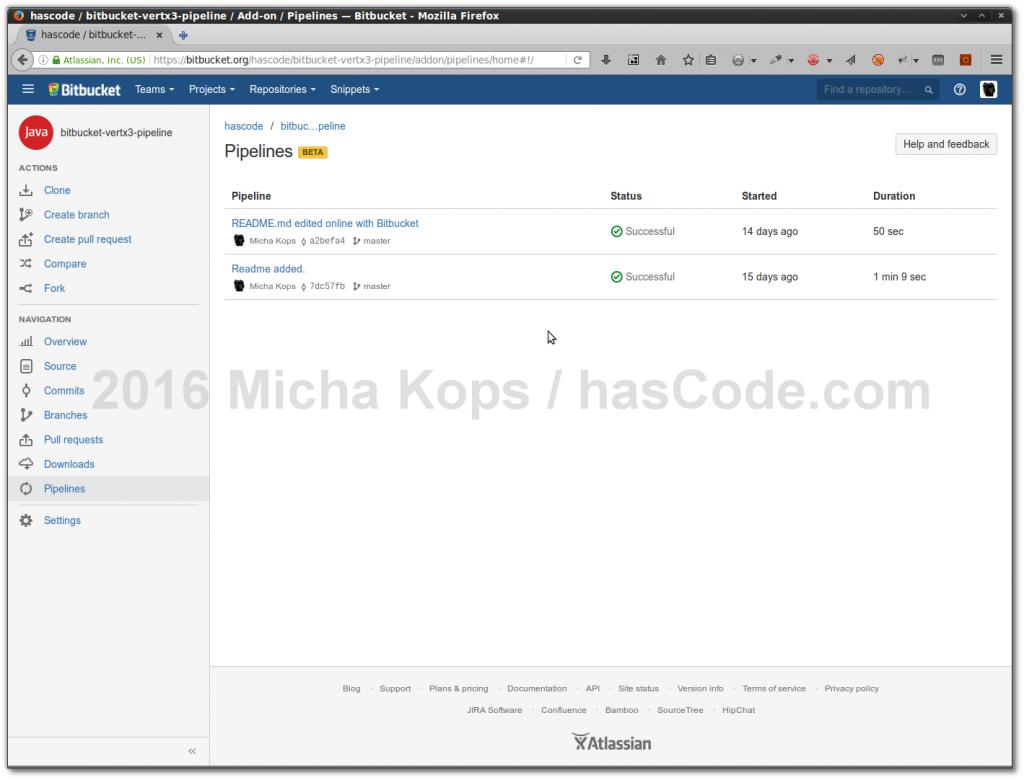Open the Settings gear icon

pos(26,521)
